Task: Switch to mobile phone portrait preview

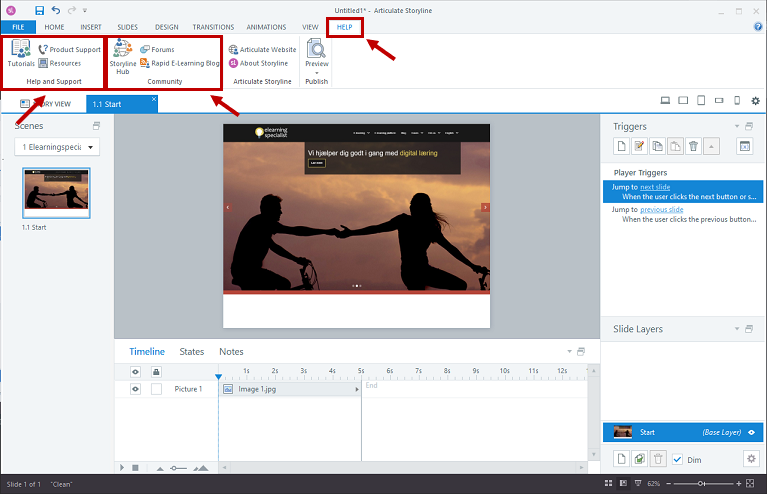Action: pyautogui.click(x=737, y=101)
